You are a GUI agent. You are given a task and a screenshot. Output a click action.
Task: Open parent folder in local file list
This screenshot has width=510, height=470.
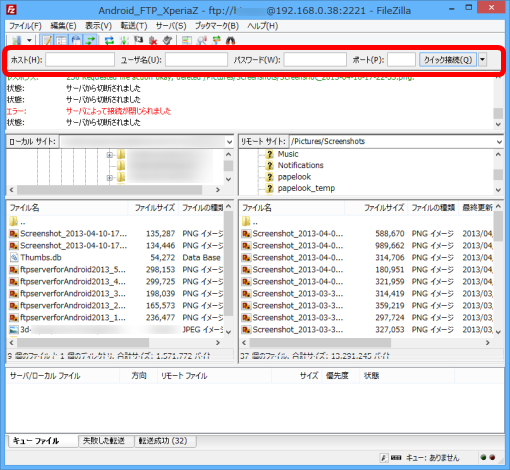[18, 222]
